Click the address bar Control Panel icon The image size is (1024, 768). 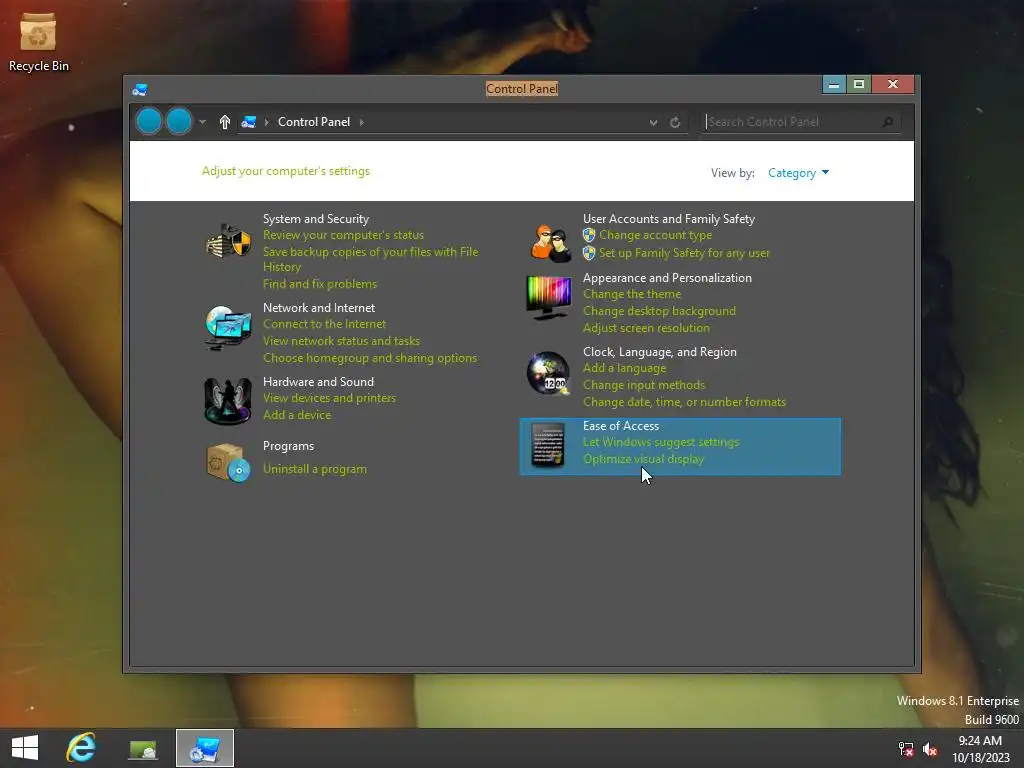pos(248,122)
